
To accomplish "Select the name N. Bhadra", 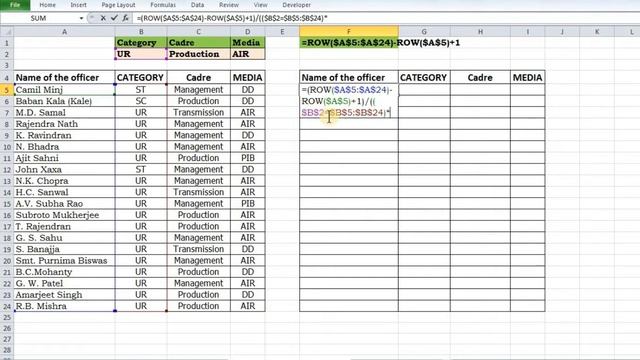I will pyautogui.click(x=37, y=147).
